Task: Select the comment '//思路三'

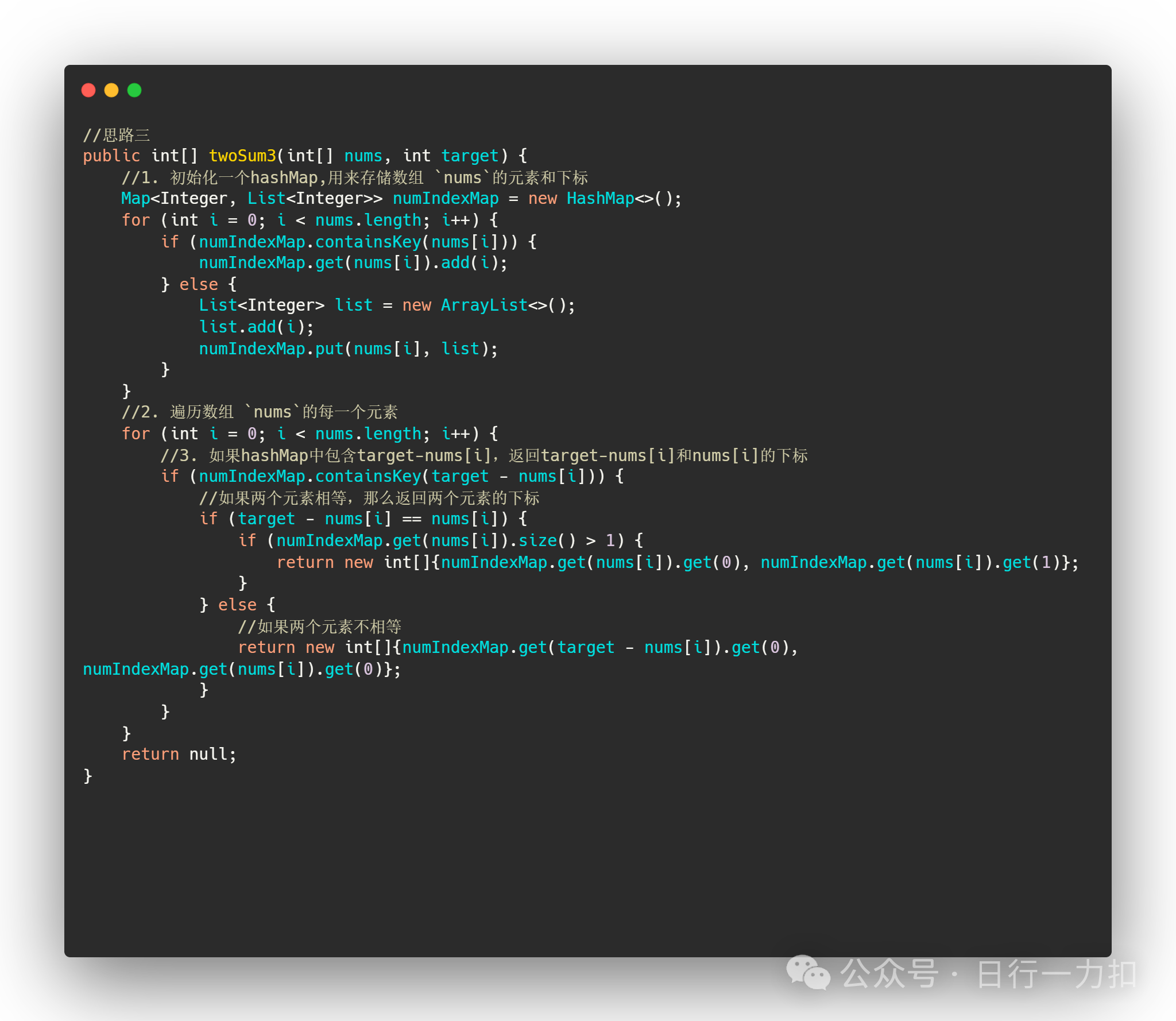Action: click(117, 135)
